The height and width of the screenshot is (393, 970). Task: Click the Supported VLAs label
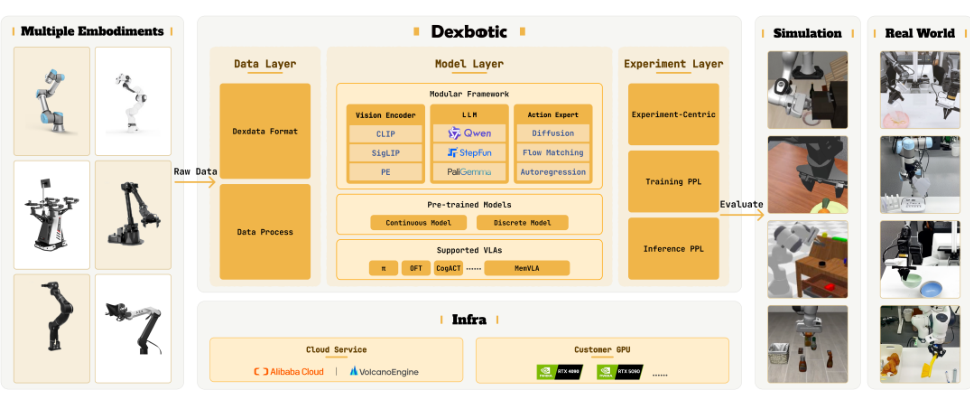tap(469, 250)
